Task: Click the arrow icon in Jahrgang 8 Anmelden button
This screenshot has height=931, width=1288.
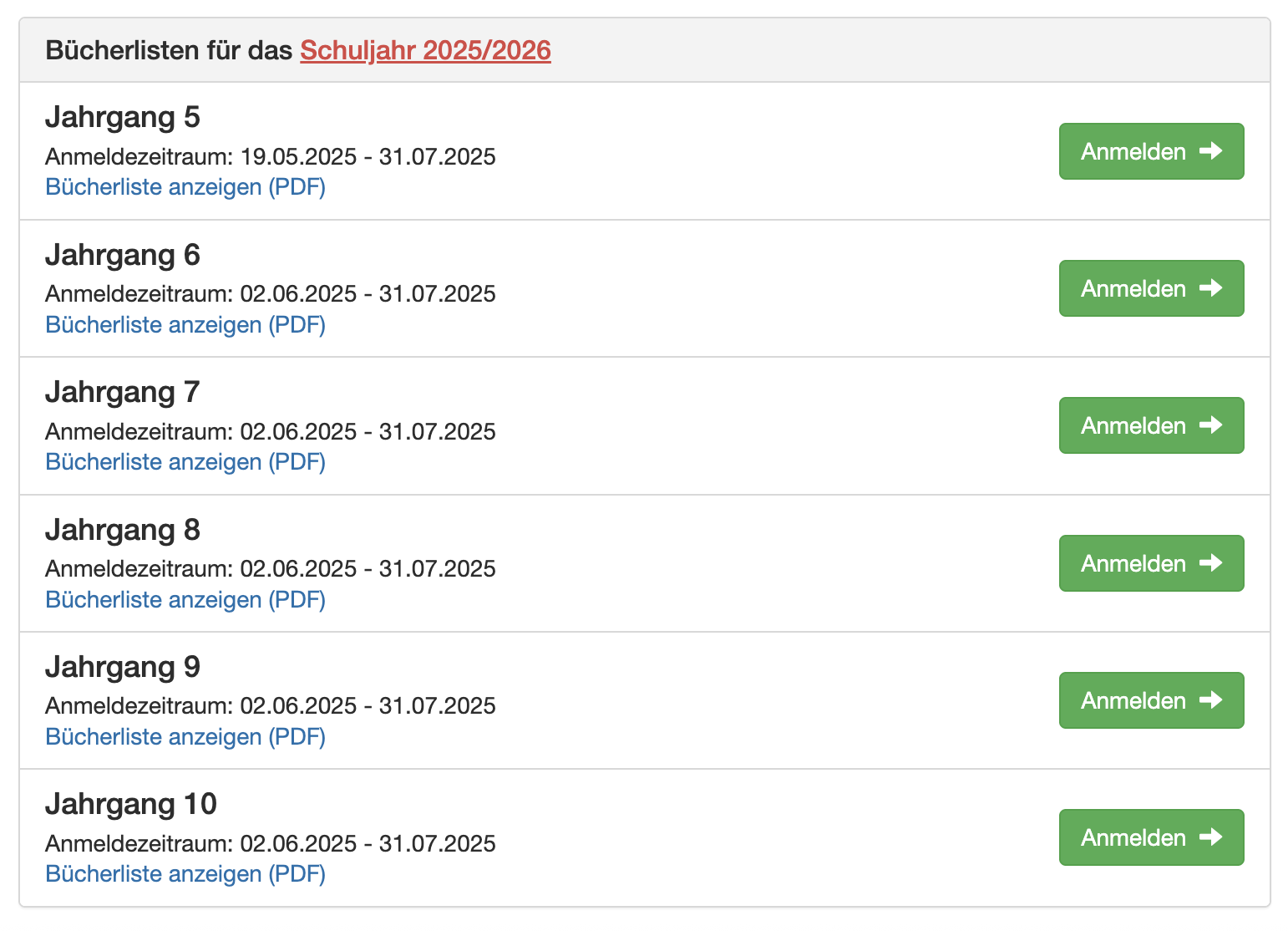Action: tap(1210, 563)
